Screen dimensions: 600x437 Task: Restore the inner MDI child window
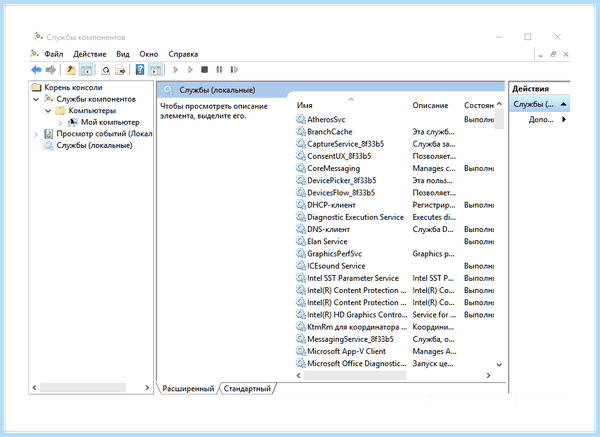coord(553,54)
